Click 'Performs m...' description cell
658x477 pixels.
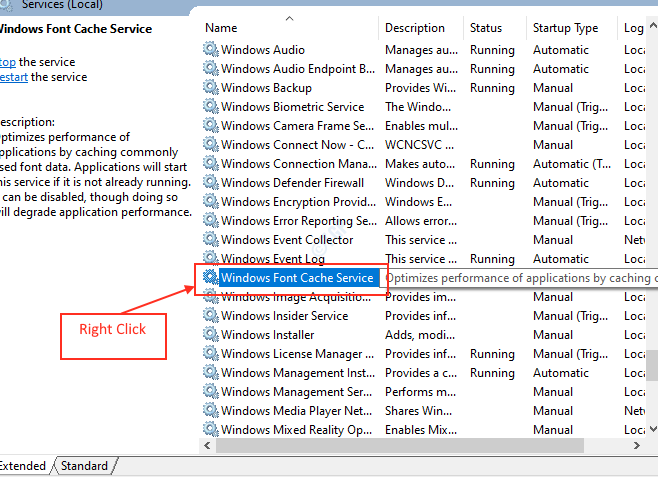(x=420, y=392)
